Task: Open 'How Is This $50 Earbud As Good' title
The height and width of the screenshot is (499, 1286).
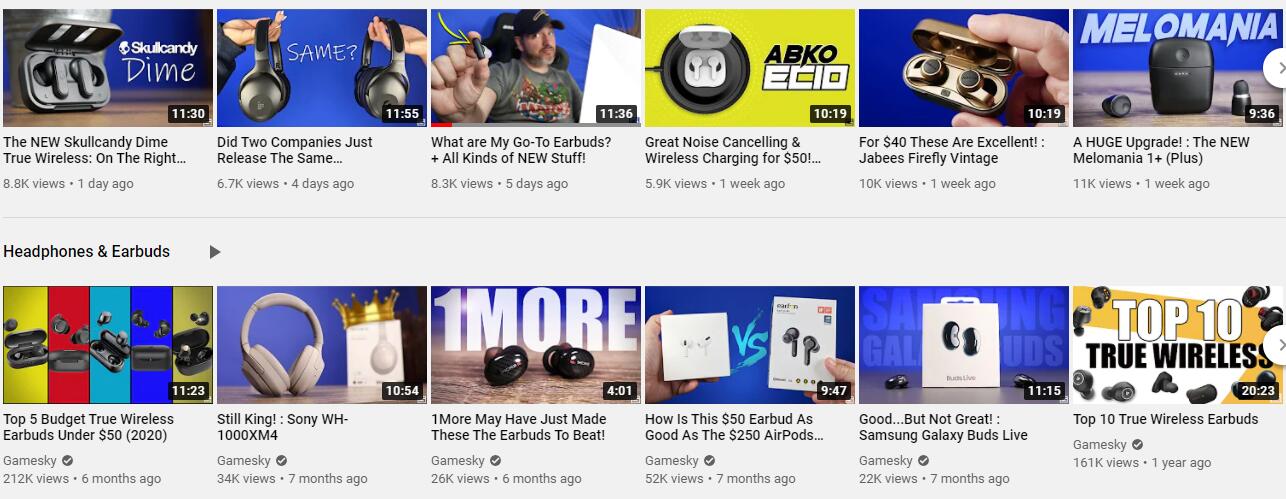Action: coord(734,427)
